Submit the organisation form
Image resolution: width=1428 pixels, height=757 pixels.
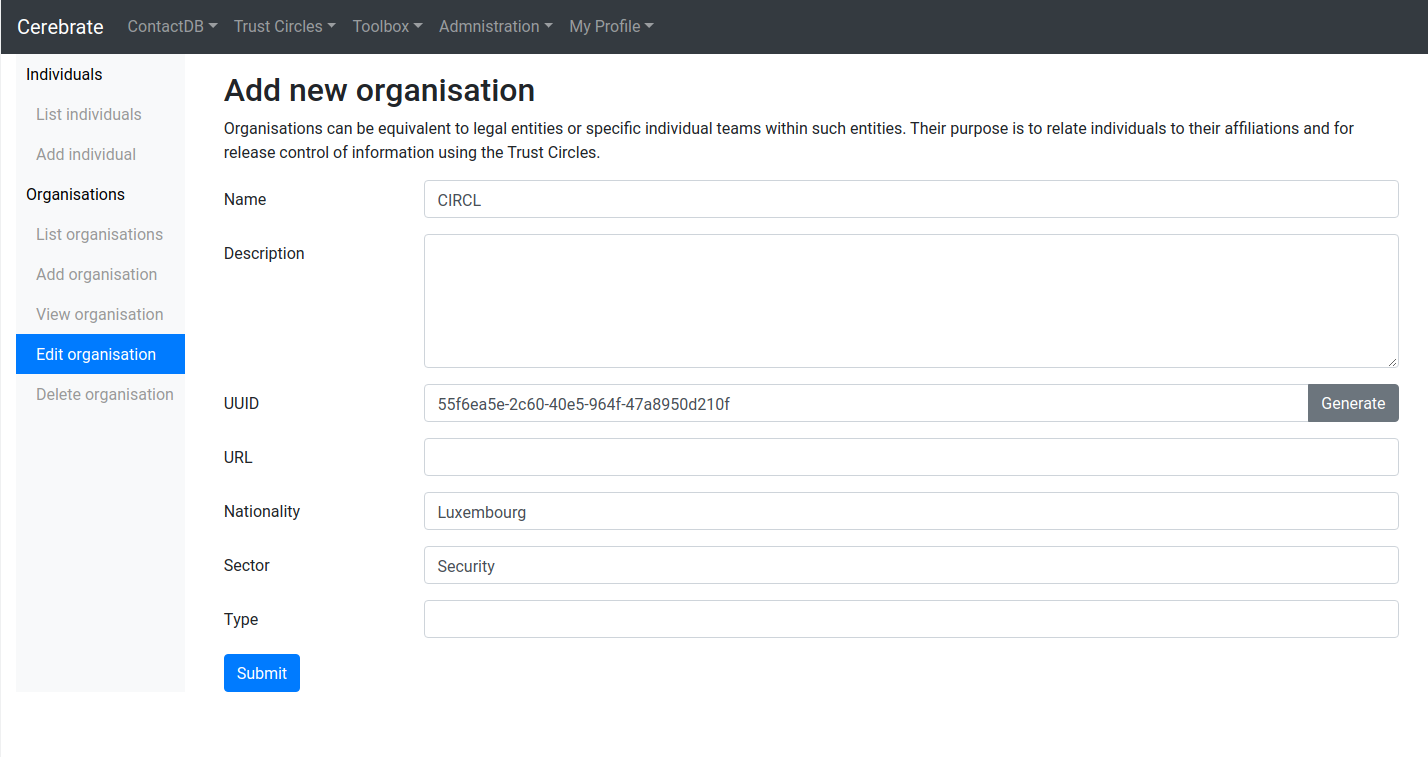point(261,673)
